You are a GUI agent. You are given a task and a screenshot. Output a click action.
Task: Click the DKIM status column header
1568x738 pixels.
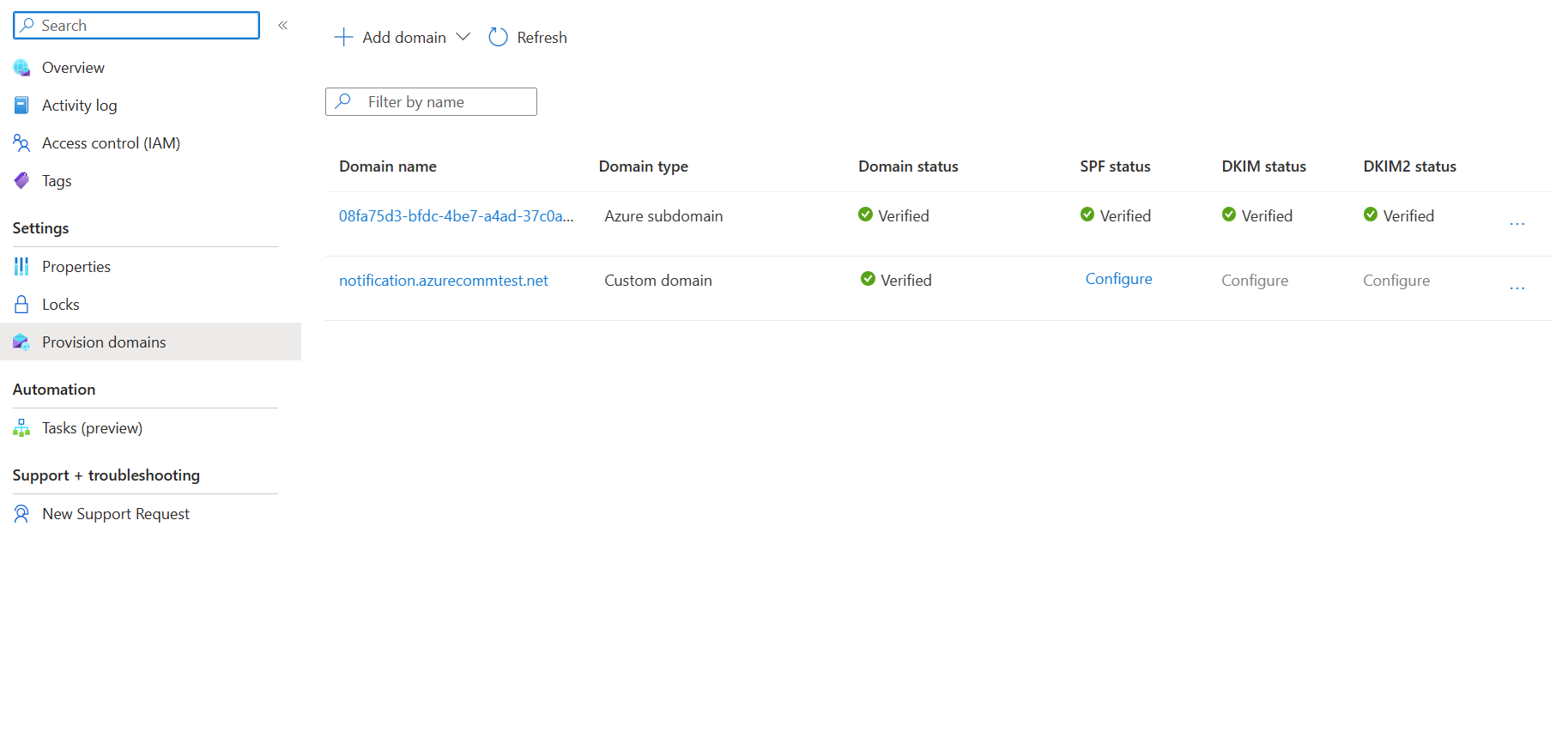[x=1263, y=166]
